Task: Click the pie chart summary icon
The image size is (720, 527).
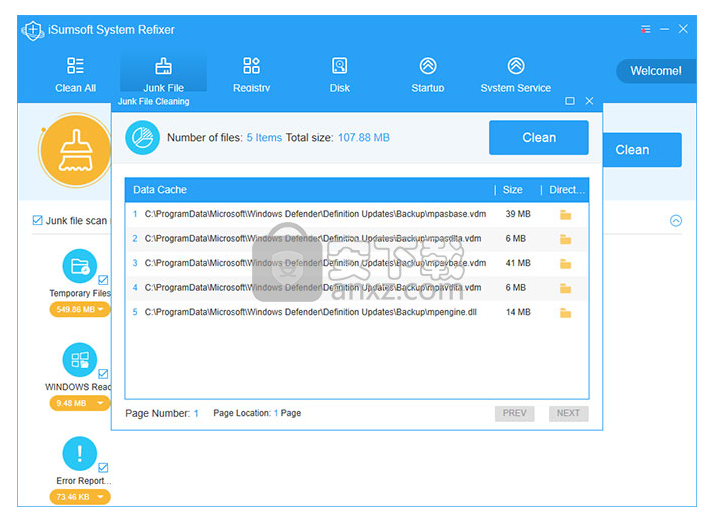Action: coord(142,138)
